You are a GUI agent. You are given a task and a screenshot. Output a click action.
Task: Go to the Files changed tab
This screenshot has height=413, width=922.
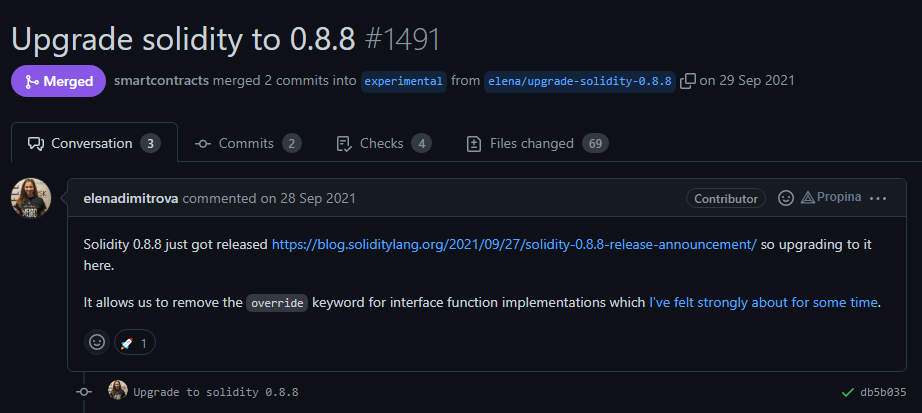(537, 143)
